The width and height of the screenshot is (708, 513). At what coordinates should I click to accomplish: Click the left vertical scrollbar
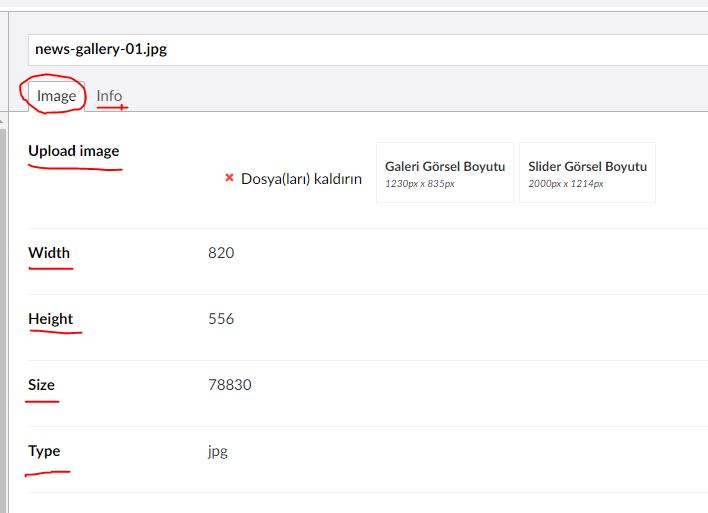(3, 316)
